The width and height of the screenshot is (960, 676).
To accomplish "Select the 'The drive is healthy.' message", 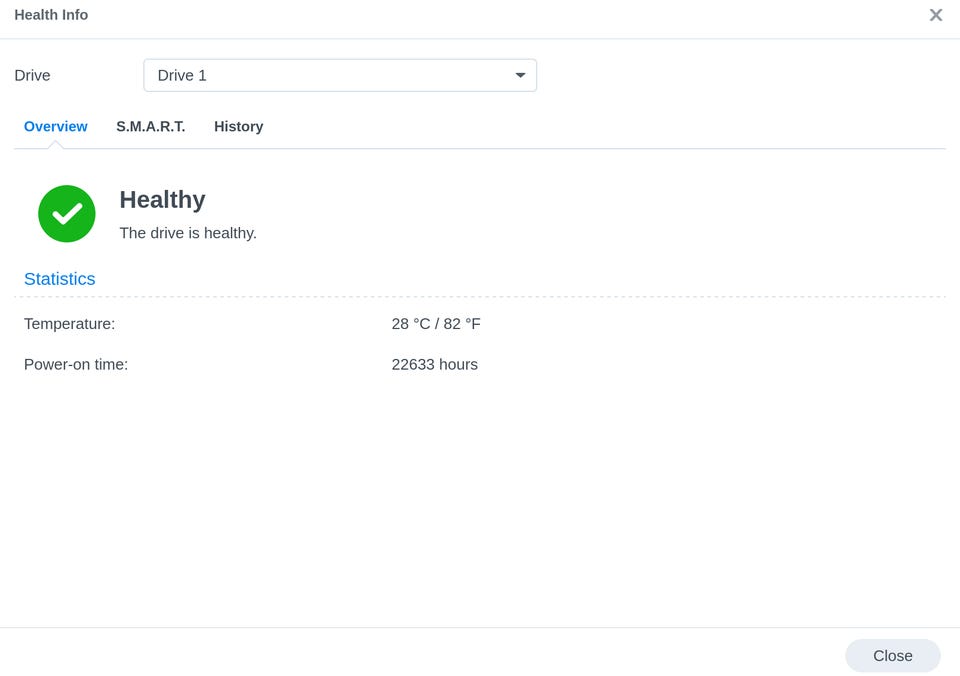I will 188,233.
